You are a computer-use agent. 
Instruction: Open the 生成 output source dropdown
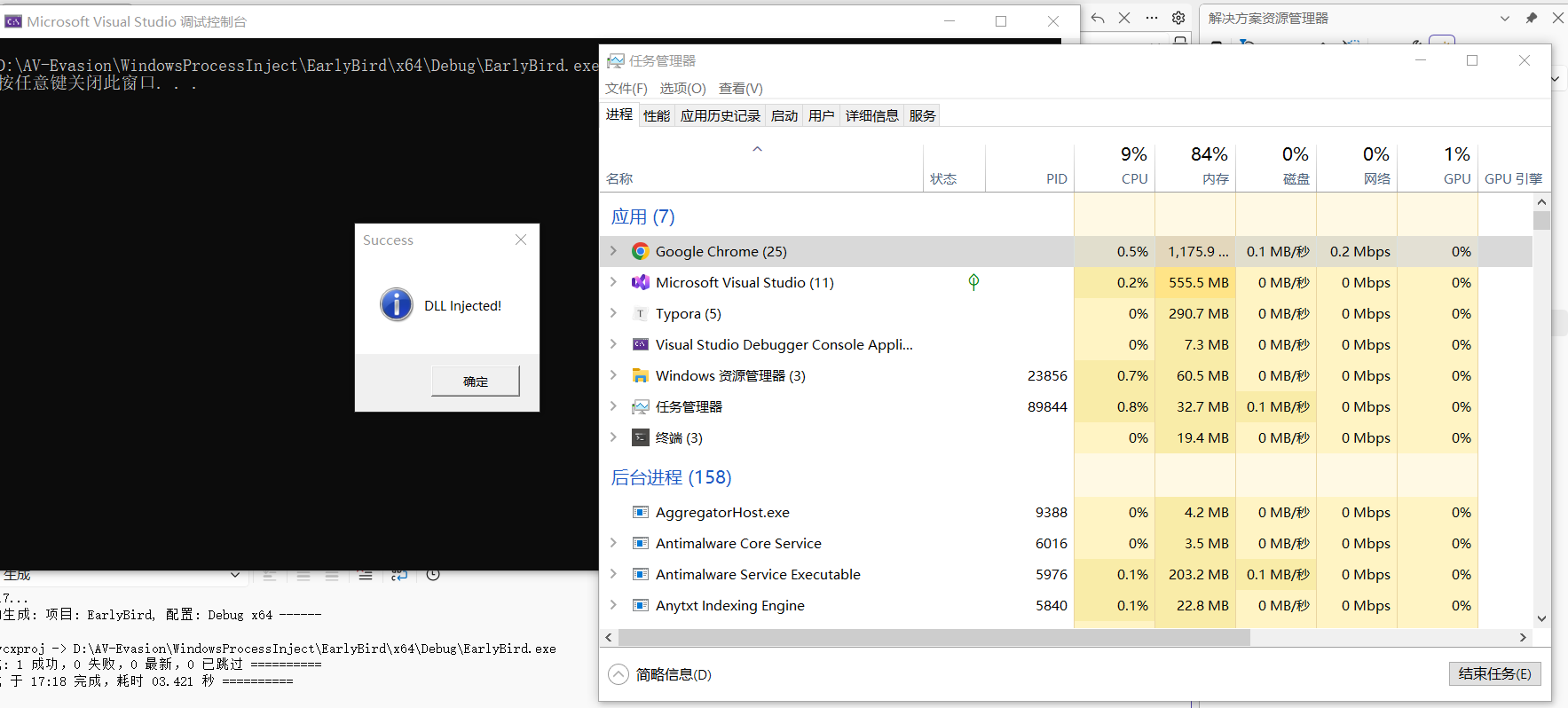click(235, 575)
